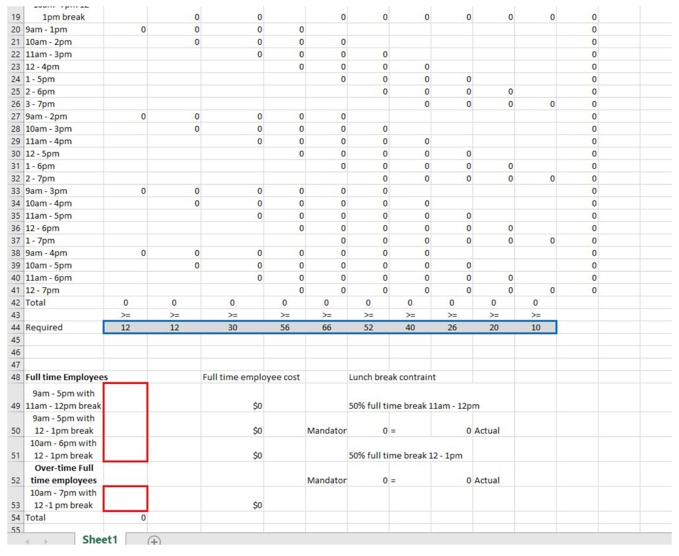679x556 pixels.
Task: Select the '12 - 7pm' row label
Action: pyautogui.click(x=42, y=290)
